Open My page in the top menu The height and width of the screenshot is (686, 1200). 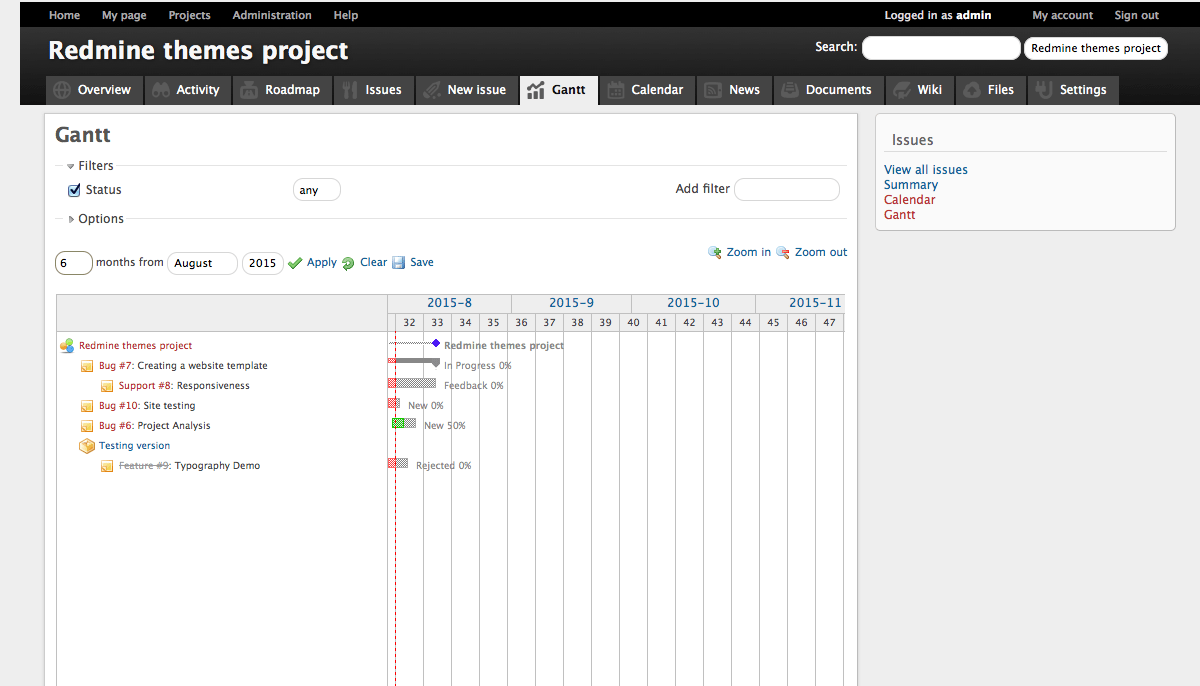click(124, 15)
